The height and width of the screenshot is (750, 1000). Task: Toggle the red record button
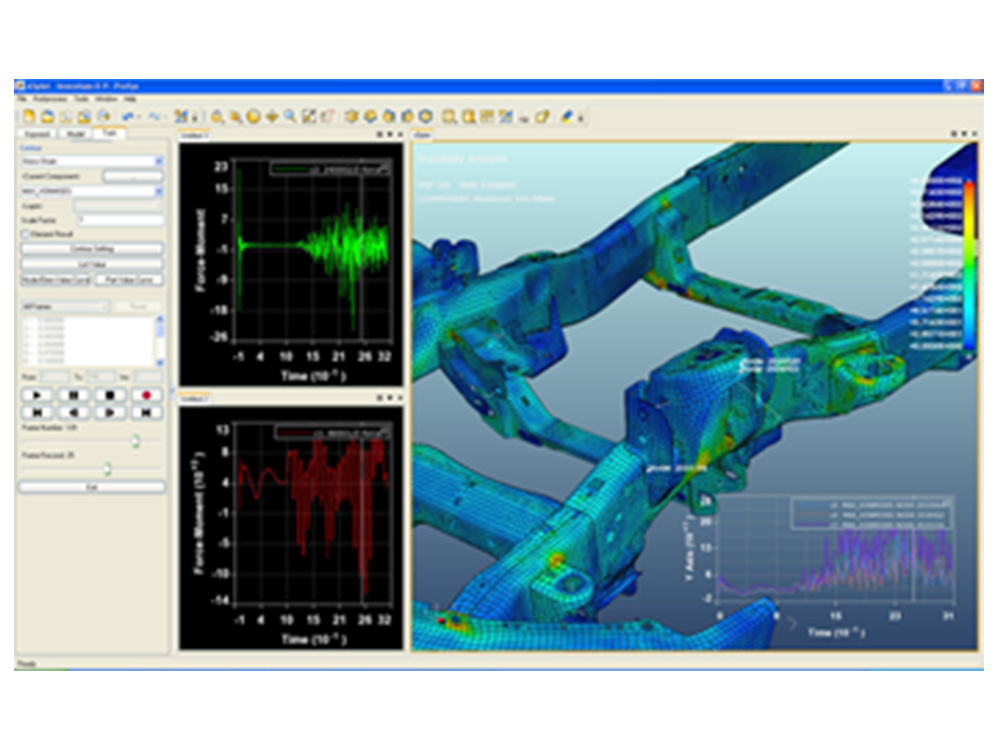(147, 395)
